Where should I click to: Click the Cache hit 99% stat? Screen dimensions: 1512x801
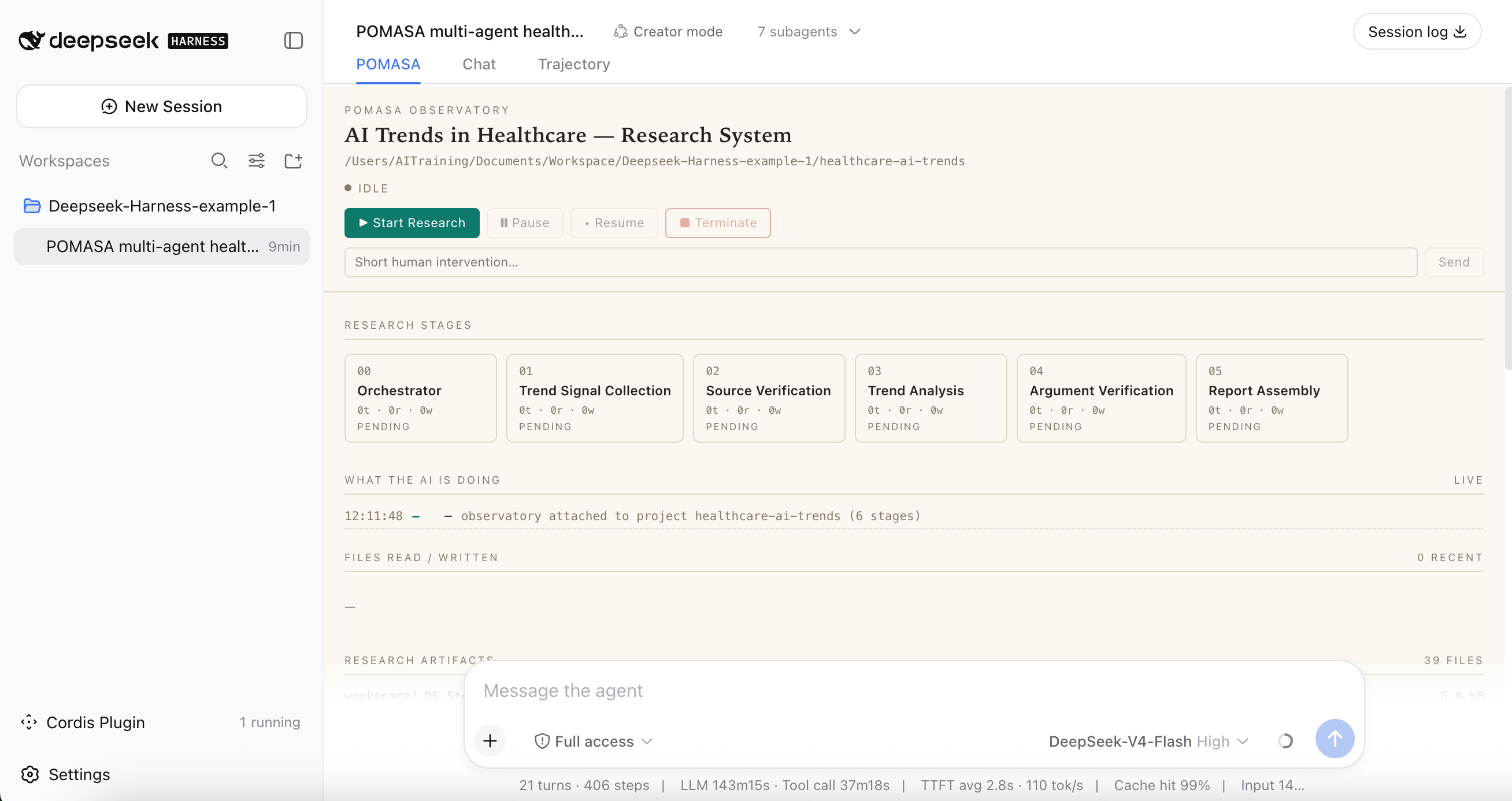1162,785
